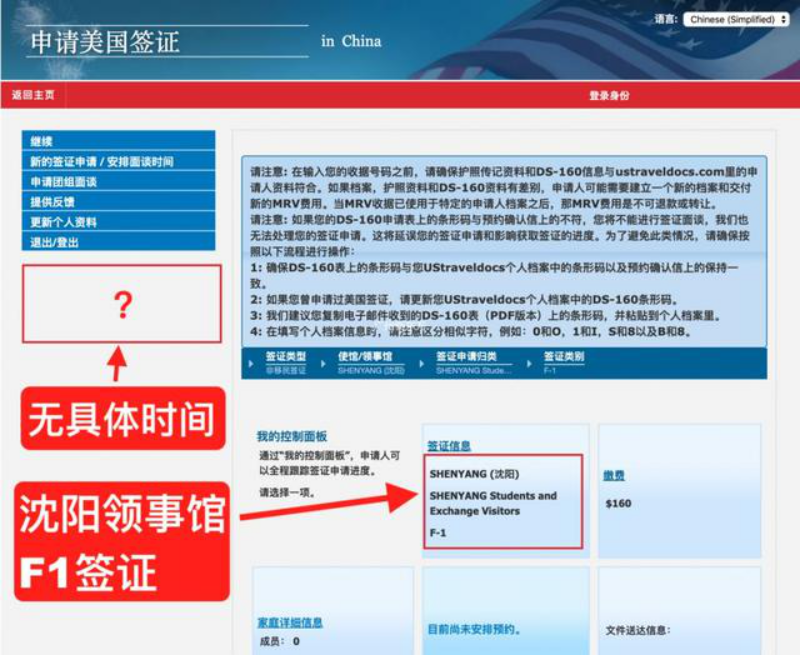Select the 使馆/领事馆 breadcrumb step
Image resolution: width=800 pixels, height=655 pixels.
(364, 357)
